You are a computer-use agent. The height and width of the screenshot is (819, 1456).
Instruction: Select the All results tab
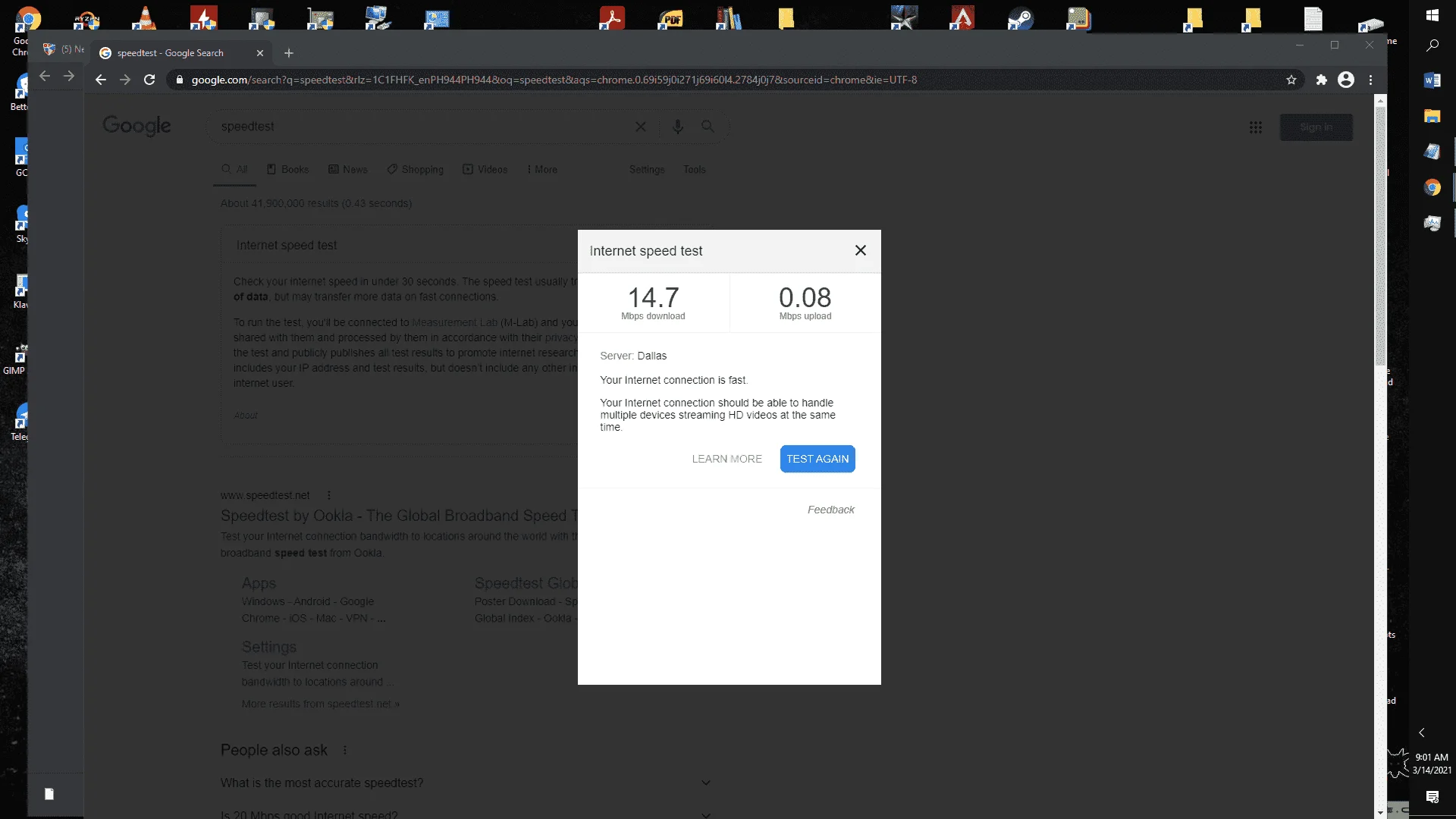pyautogui.click(x=235, y=169)
